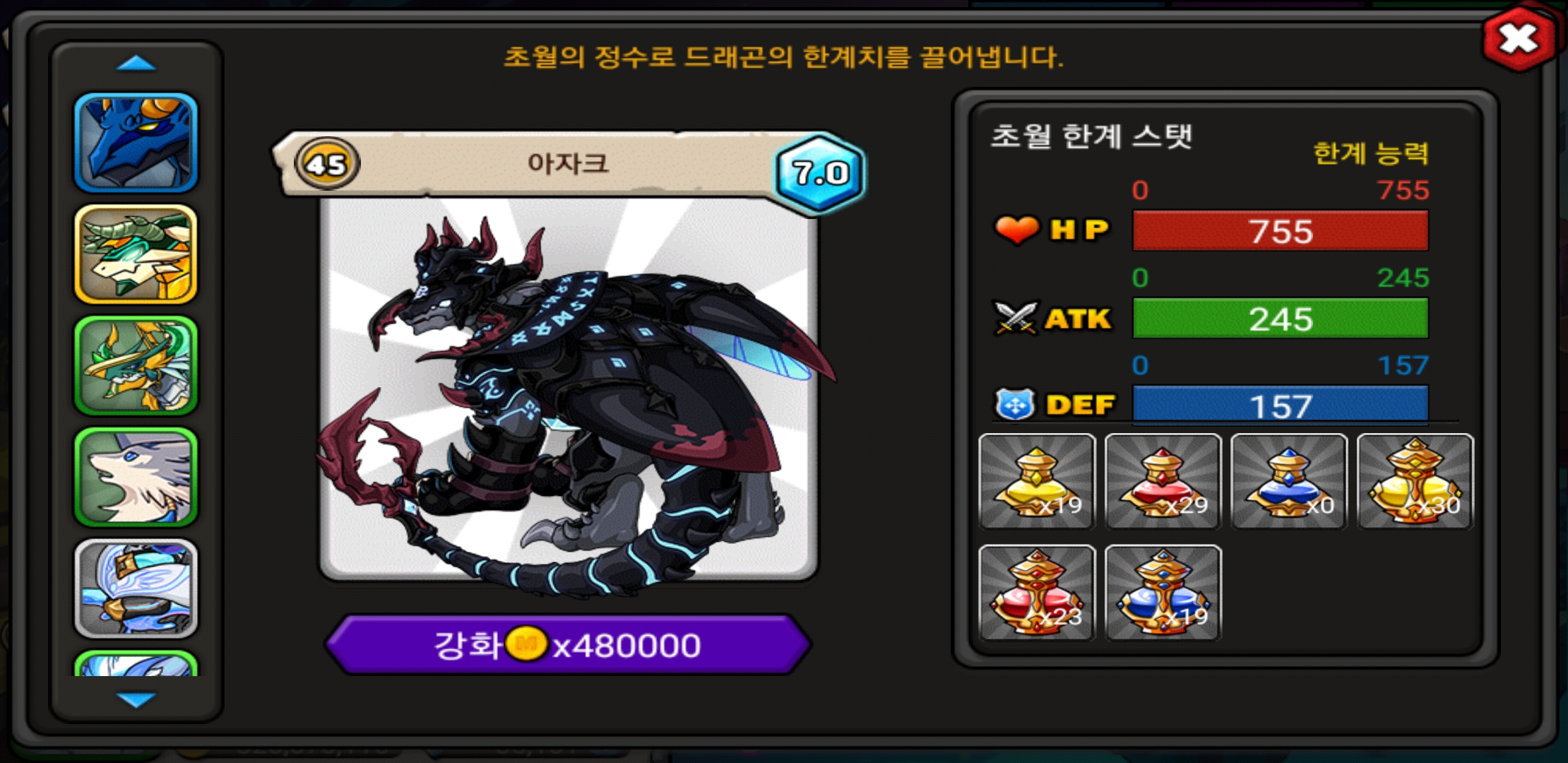The width and height of the screenshot is (1568, 763).
Task: Click the red HP 755 bar
Action: click(x=1281, y=231)
